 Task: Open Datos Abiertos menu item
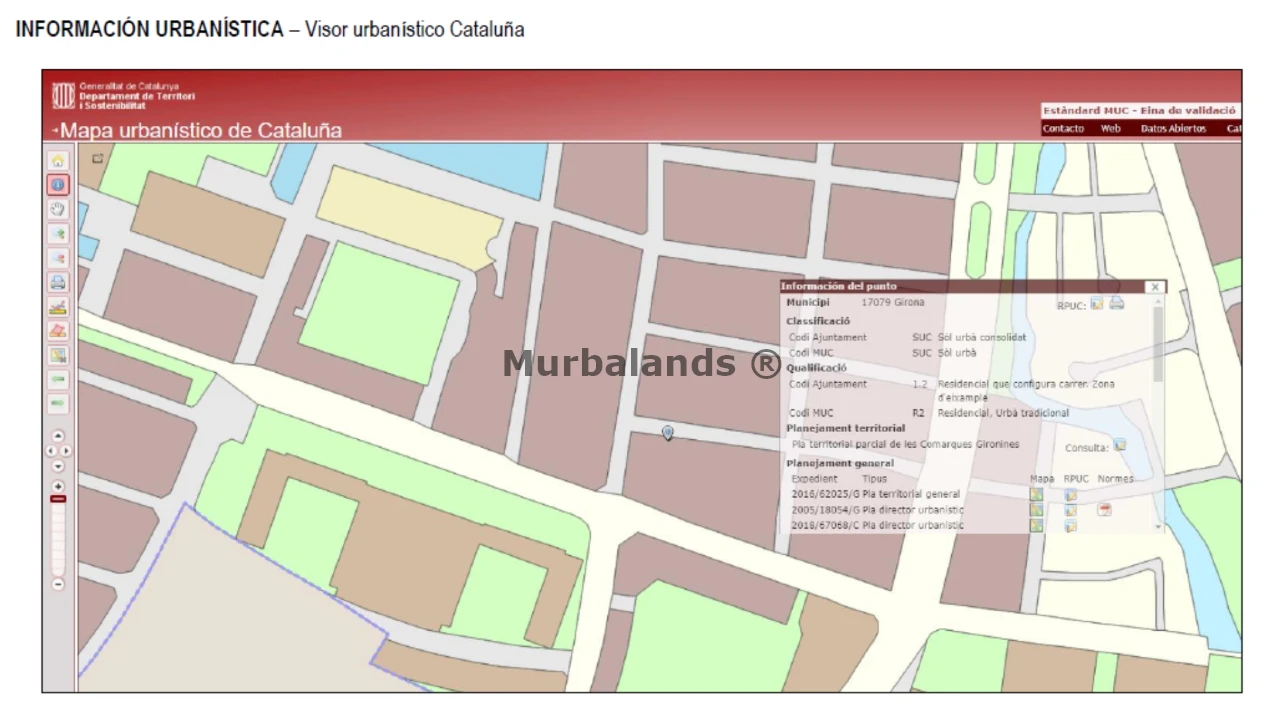pos(1173,129)
